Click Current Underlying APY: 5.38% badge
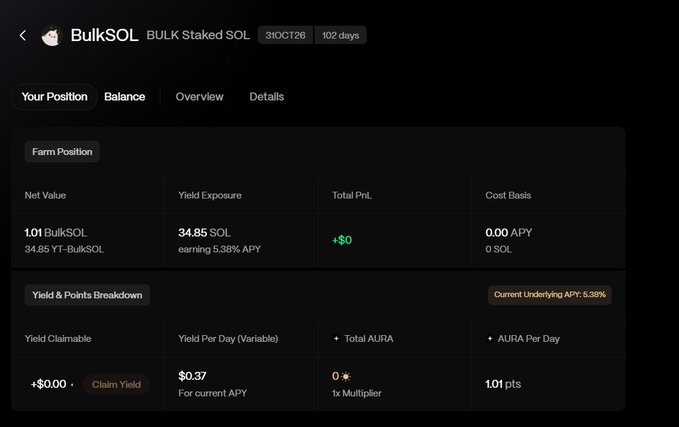 point(550,295)
